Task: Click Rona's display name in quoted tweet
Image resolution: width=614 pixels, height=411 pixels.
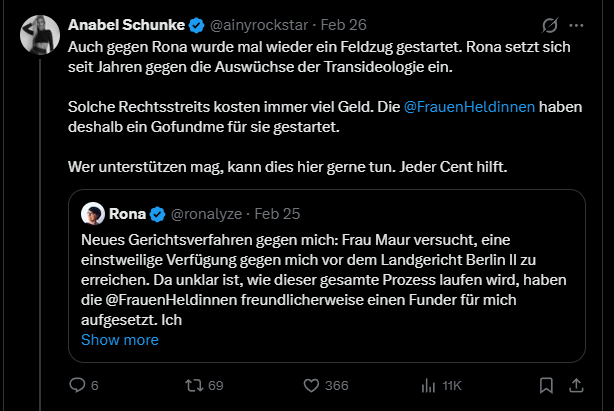Action: [127, 213]
